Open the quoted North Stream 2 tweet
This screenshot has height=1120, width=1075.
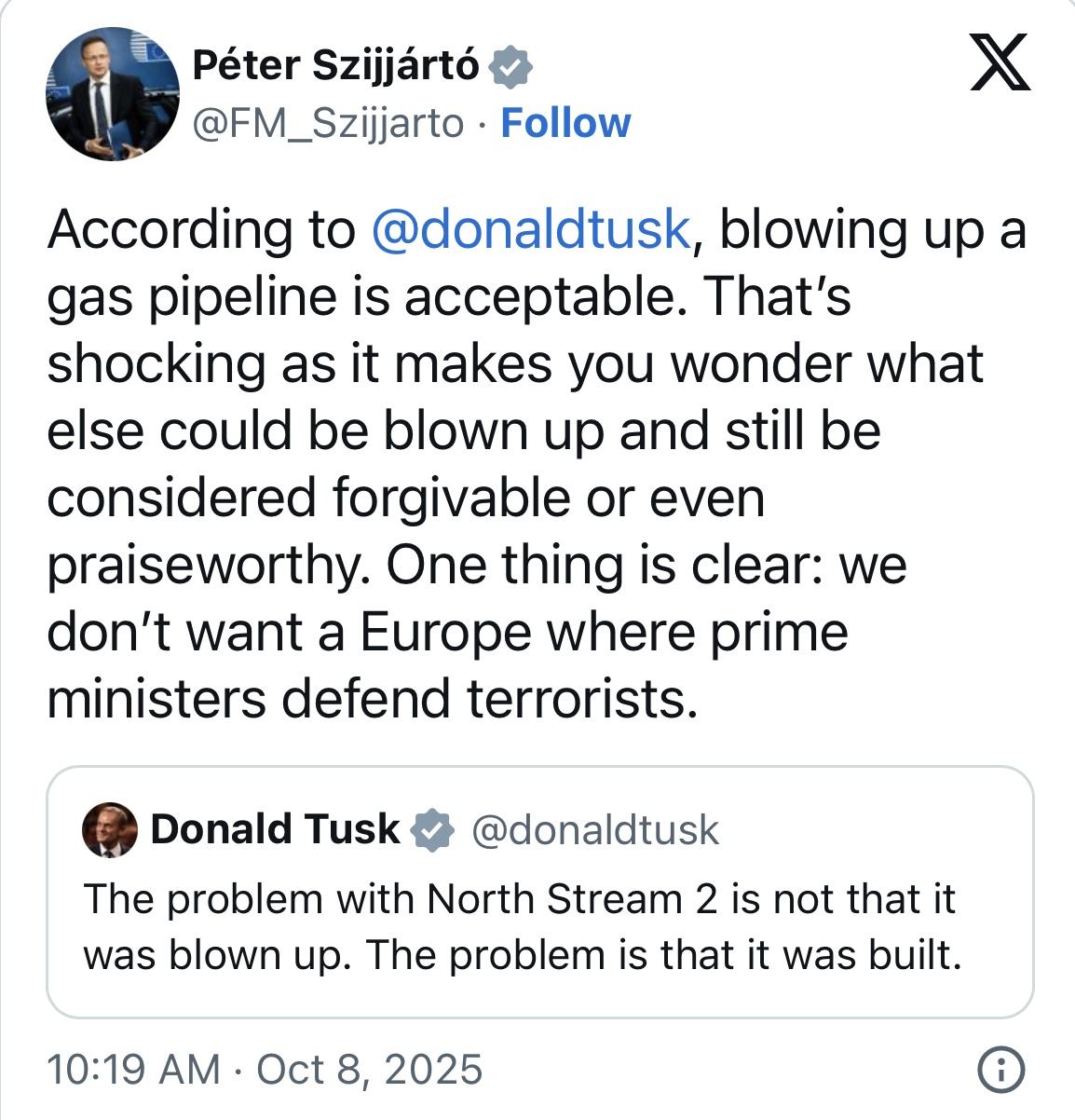(539, 927)
